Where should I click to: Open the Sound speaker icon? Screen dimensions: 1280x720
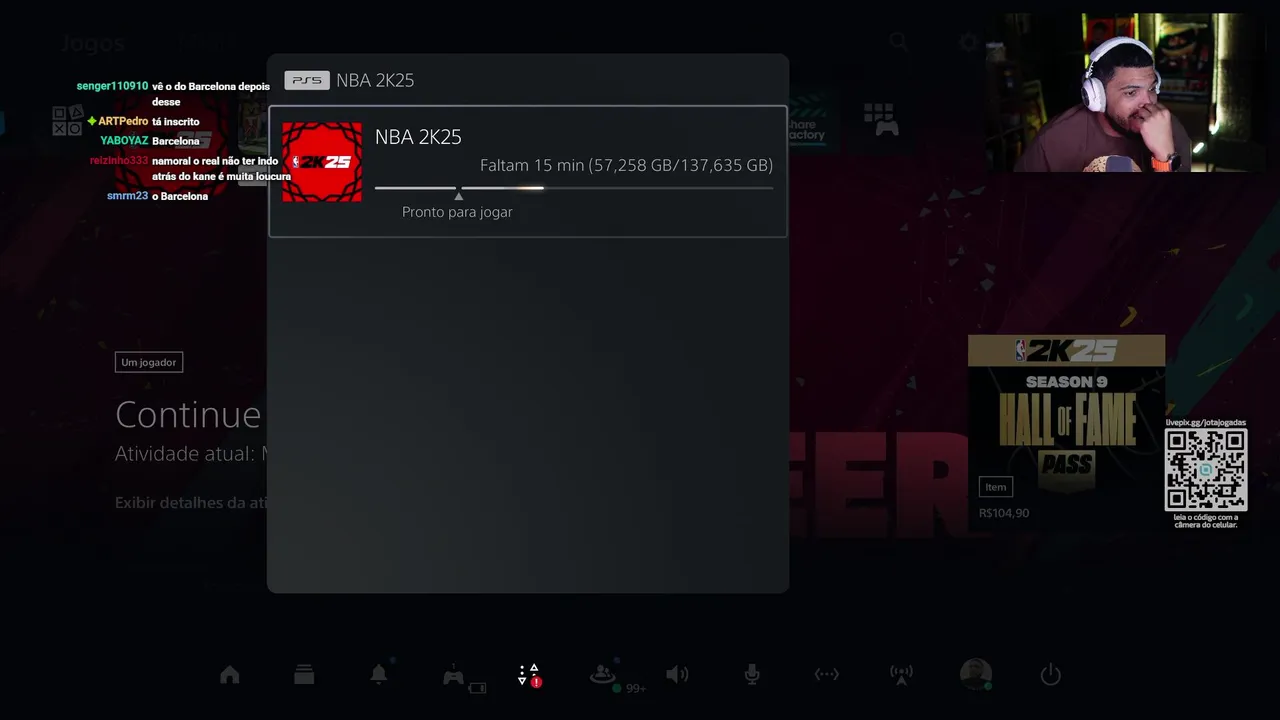click(x=677, y=675)
